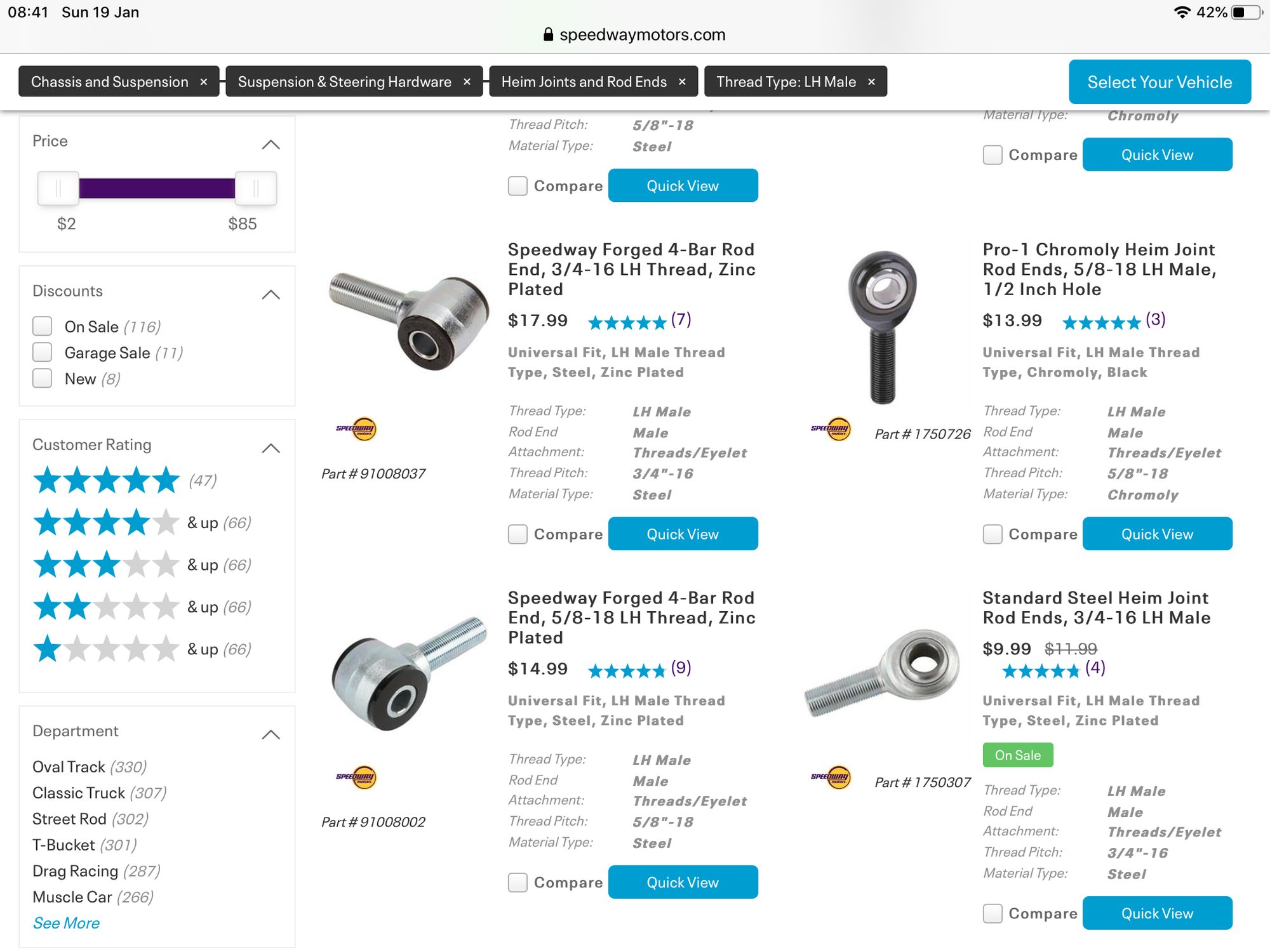Collapse the Customer Rating section
This screenshot has height=952, width=1270.
271,448
